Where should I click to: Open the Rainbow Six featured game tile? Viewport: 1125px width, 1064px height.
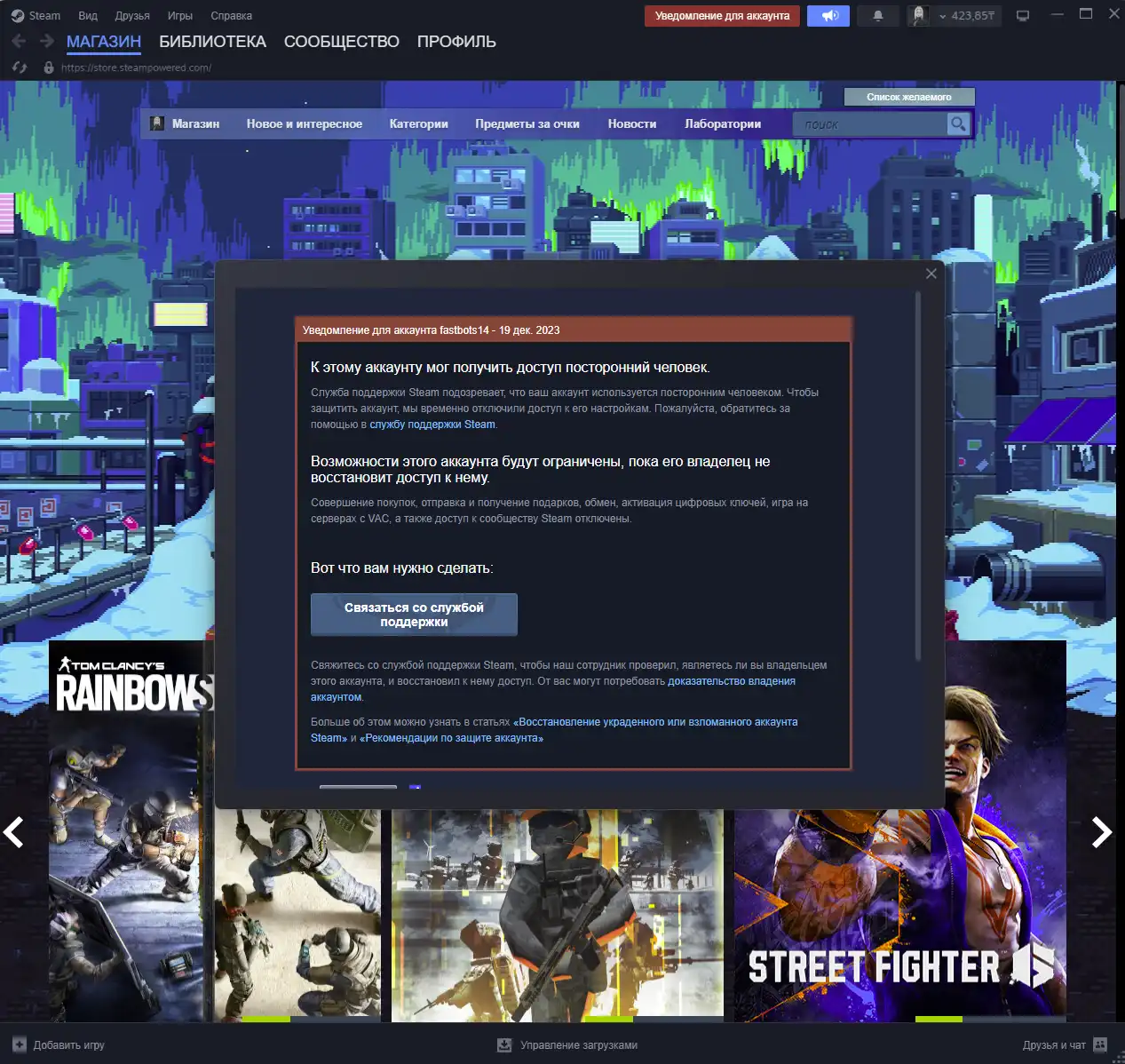[131, 830]
